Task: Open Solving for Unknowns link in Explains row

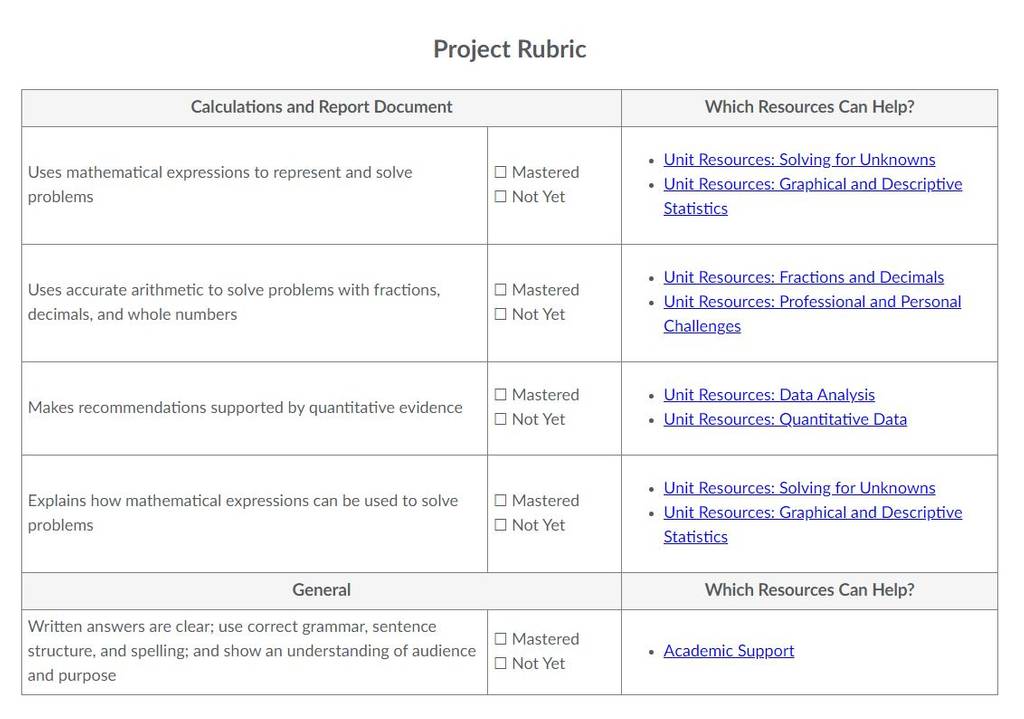Action: pyautogui.click(x=799, y=488)
